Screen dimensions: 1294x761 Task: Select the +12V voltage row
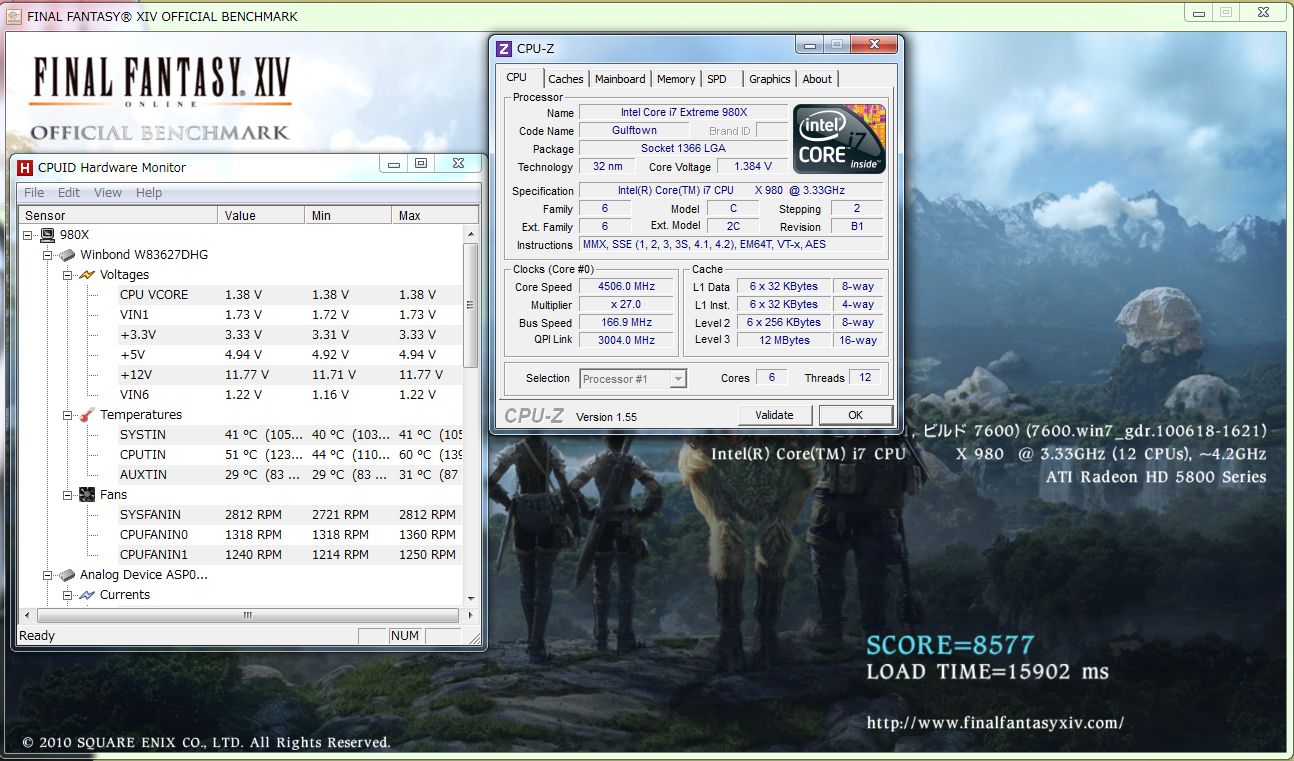pyautogui.click(x=290, y=375)
